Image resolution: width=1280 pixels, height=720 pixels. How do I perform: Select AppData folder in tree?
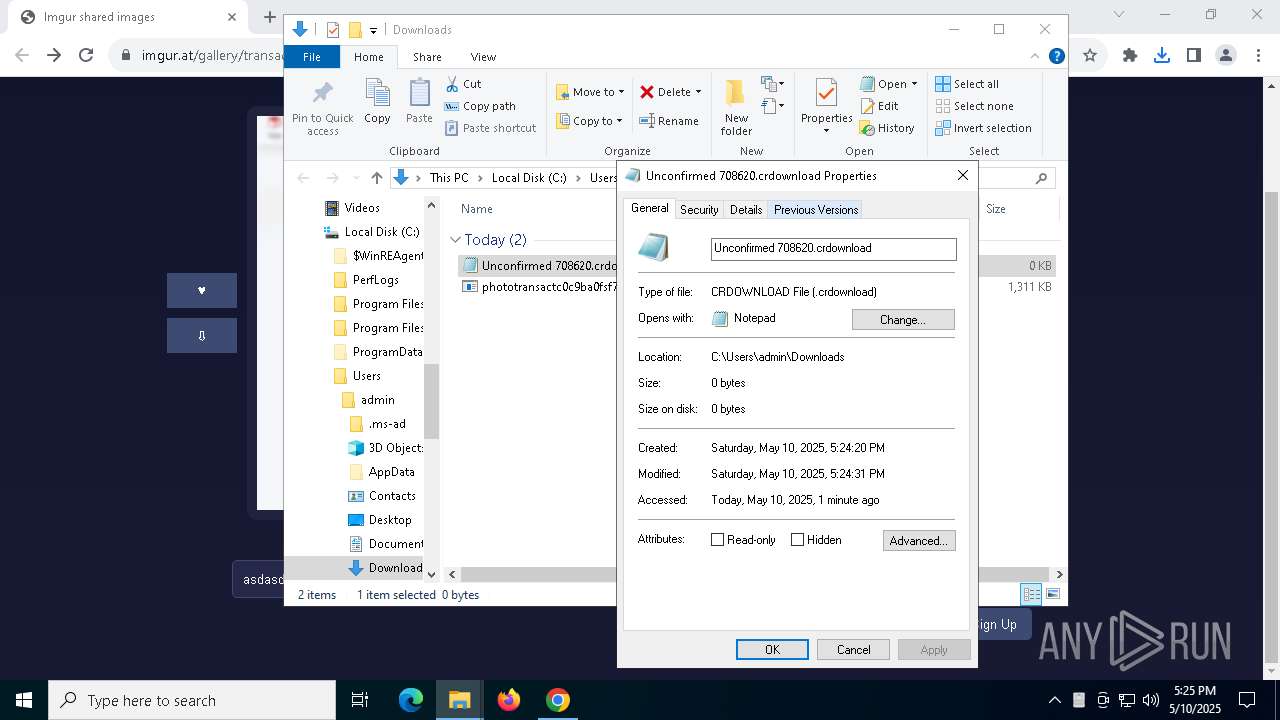(x=391, y=472)
